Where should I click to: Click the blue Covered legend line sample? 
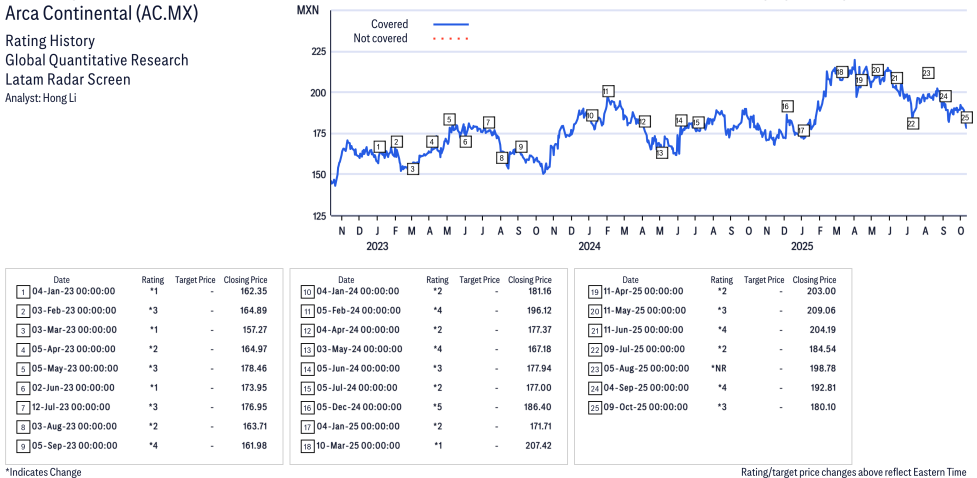(x=450, y=24)
